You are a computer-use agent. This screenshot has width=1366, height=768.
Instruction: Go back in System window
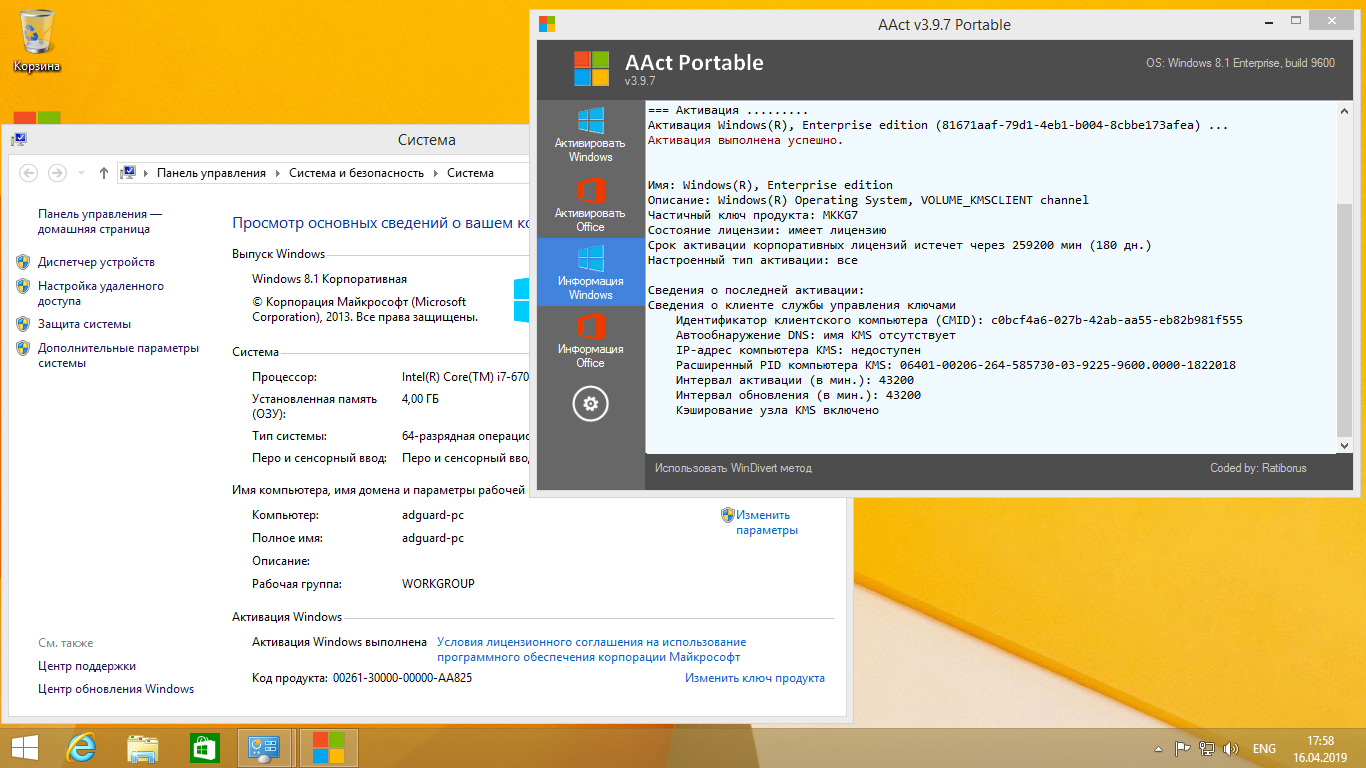pyautogui.click(x=28, y=173)
